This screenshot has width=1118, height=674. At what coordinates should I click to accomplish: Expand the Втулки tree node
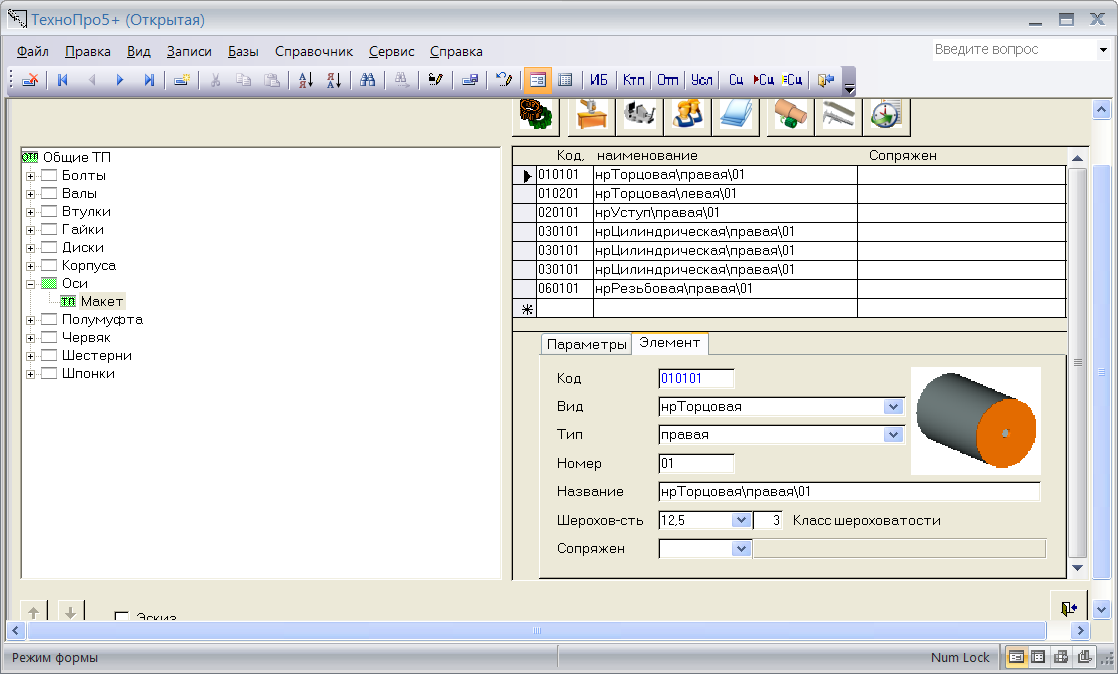(31, 212)
